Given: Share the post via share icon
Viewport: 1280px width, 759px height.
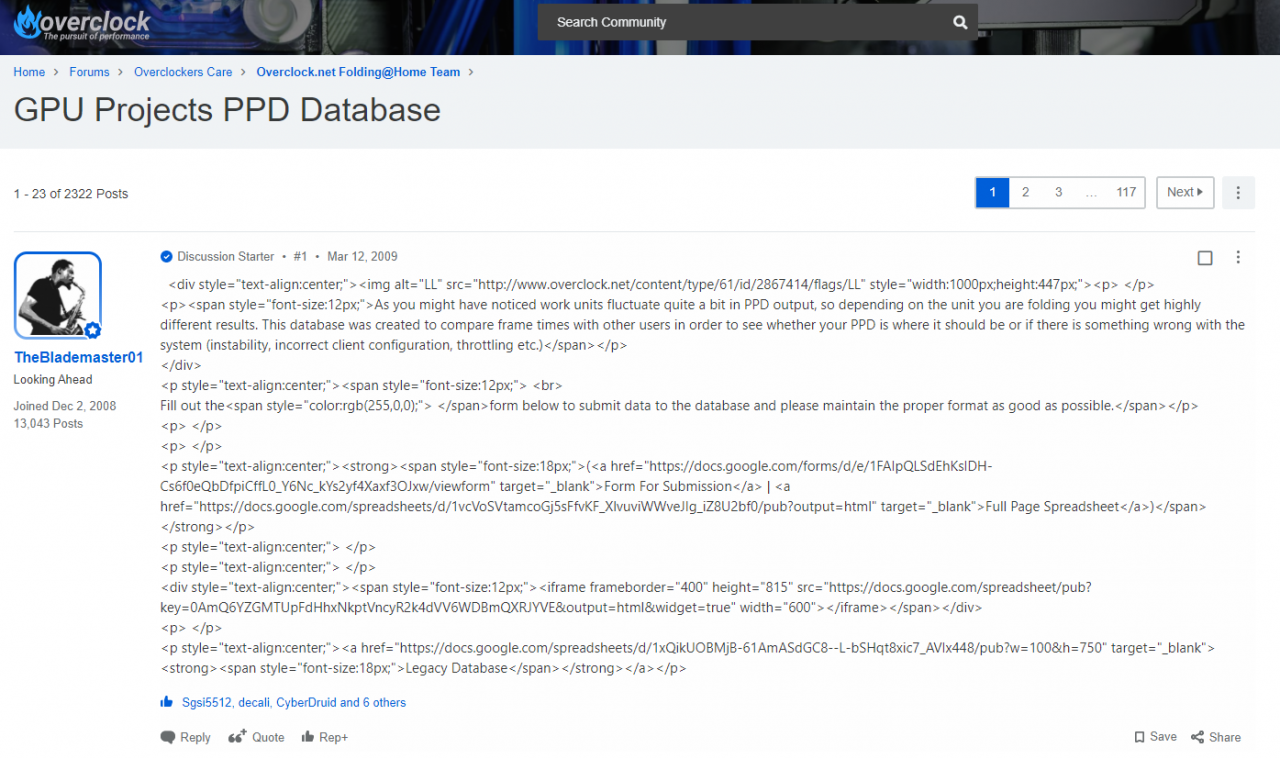Looking at the screenshot, I should (x=1197, y=737).
